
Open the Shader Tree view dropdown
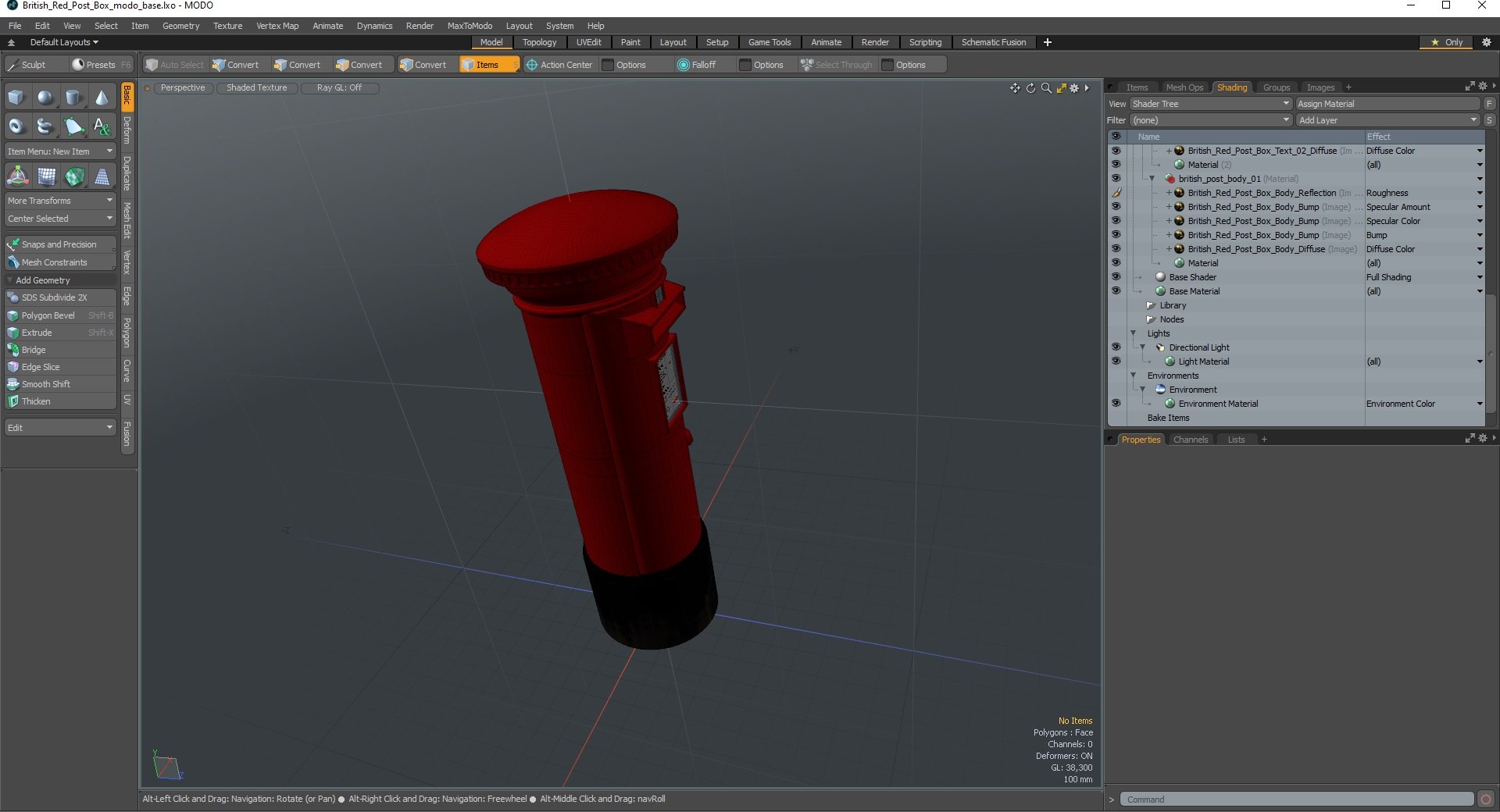coord(1210,104)
